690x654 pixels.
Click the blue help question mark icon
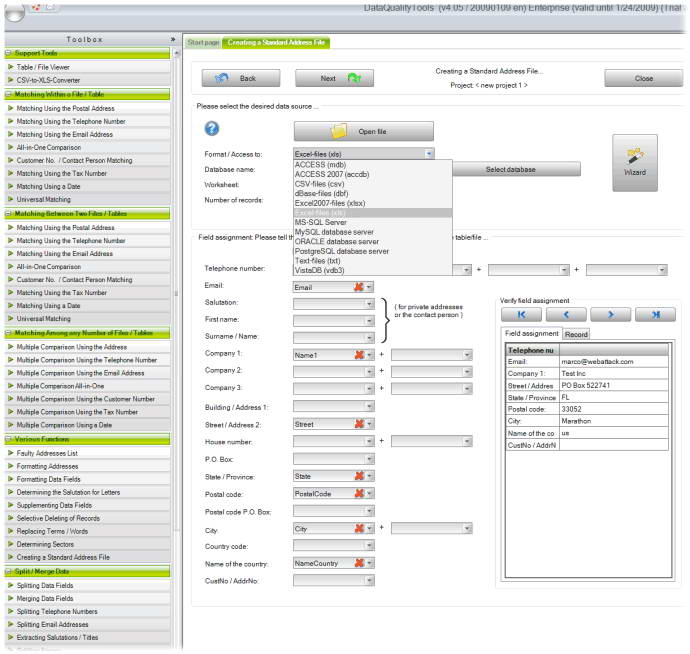(212, 129)
